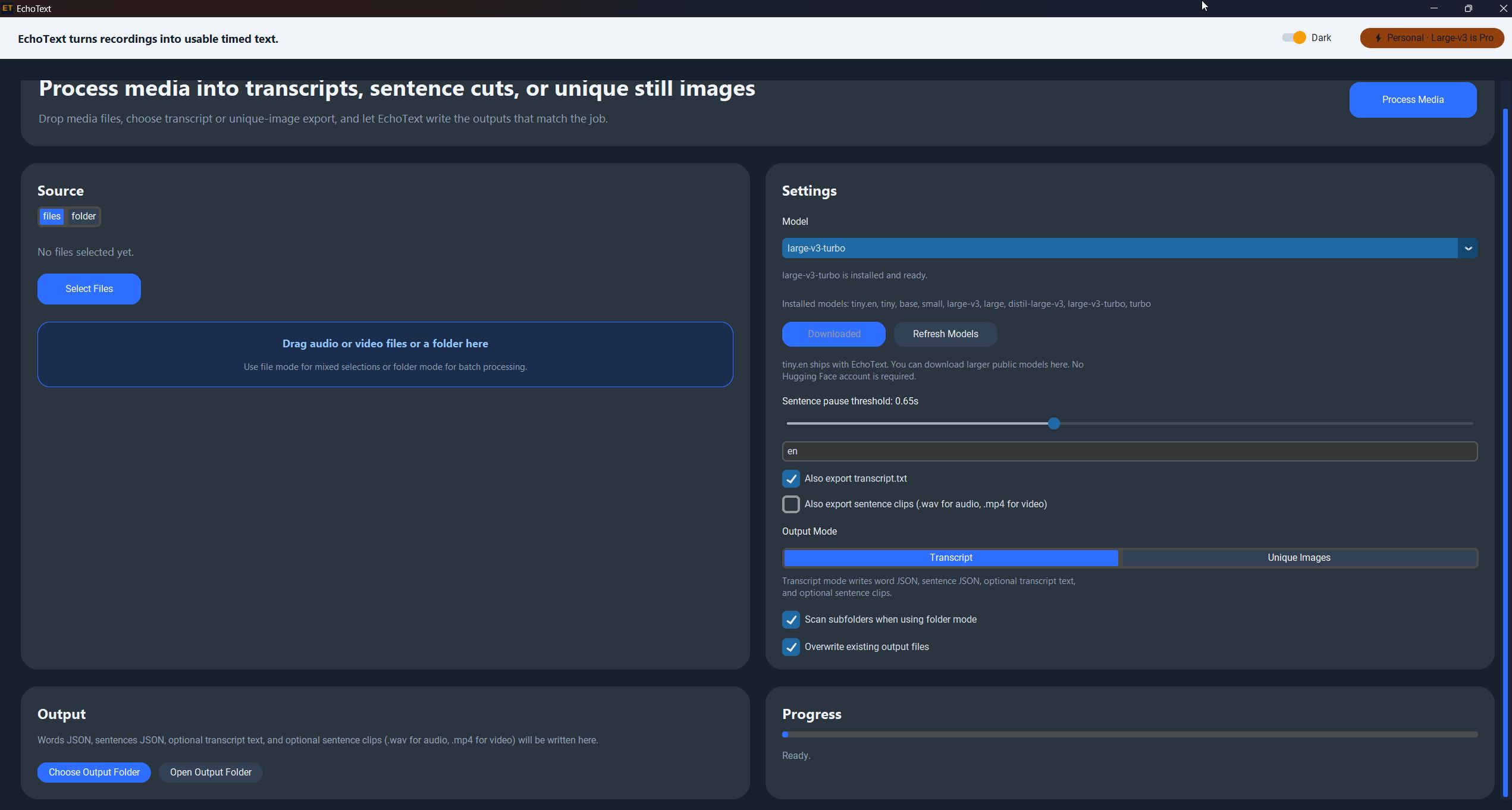Uncheck Overwrite existing output files
Viewport: 1512px width, 810px height.
[790, 647]
